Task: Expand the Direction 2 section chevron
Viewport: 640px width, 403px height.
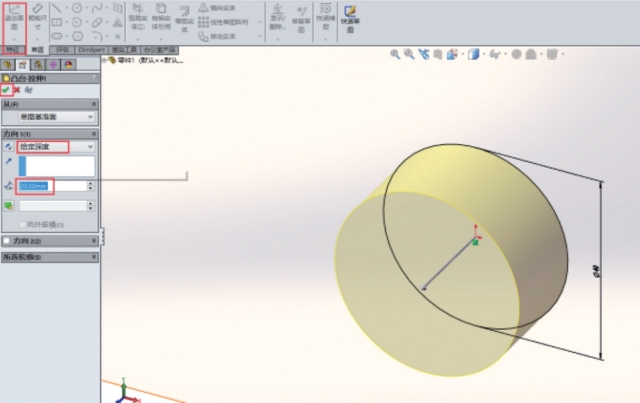Action: click(x=94, y=241)
